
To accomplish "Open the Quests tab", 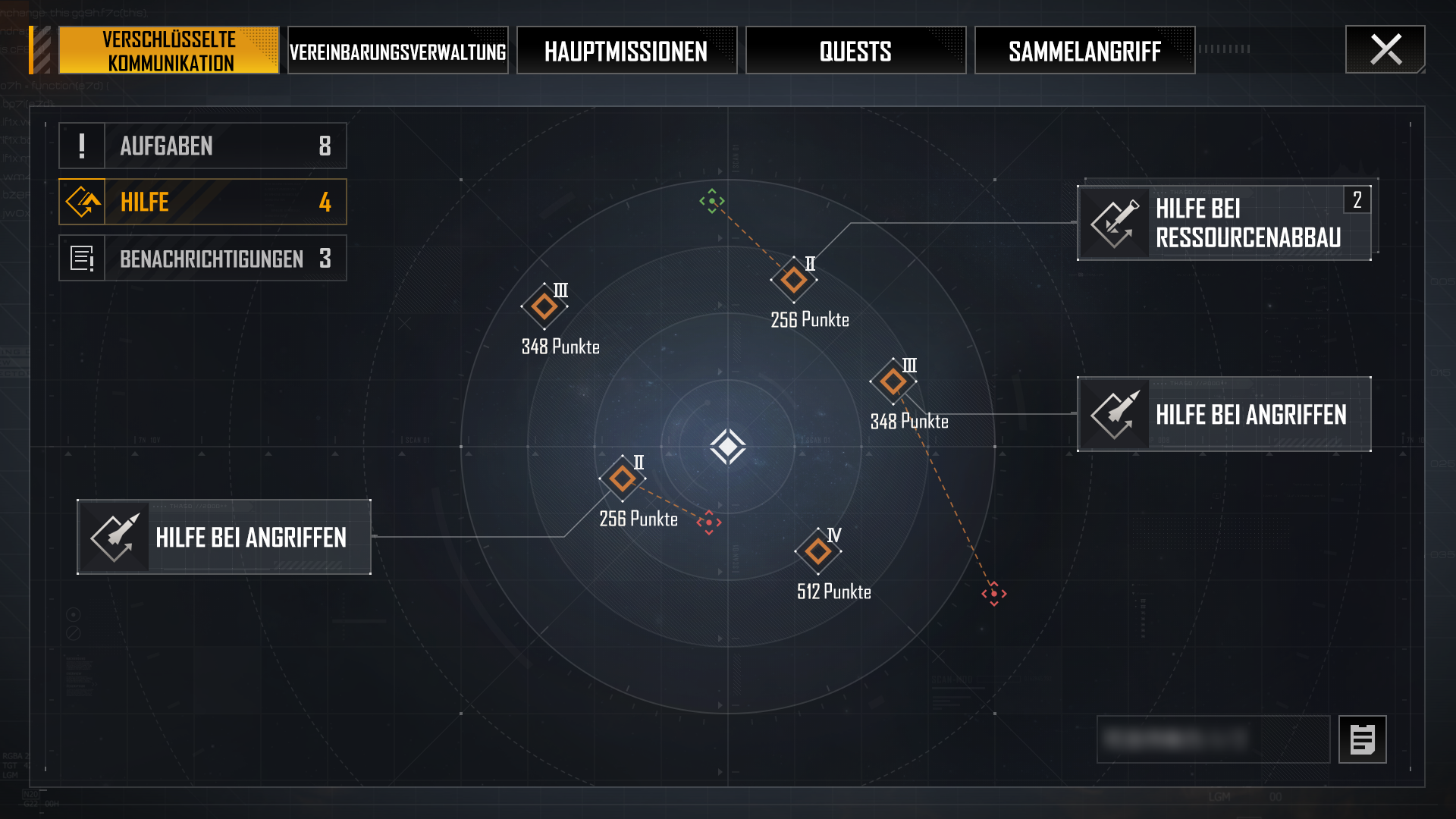I will [x=856, y=51].
